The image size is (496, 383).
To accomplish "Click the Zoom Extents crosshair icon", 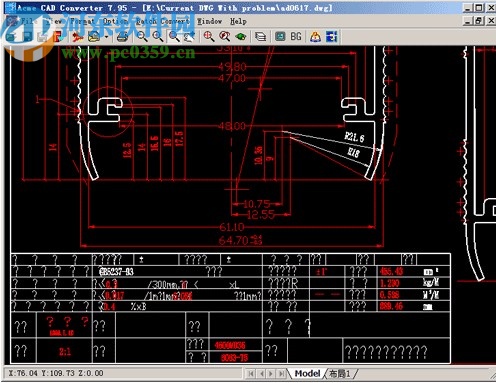I will tap(209, 36).
